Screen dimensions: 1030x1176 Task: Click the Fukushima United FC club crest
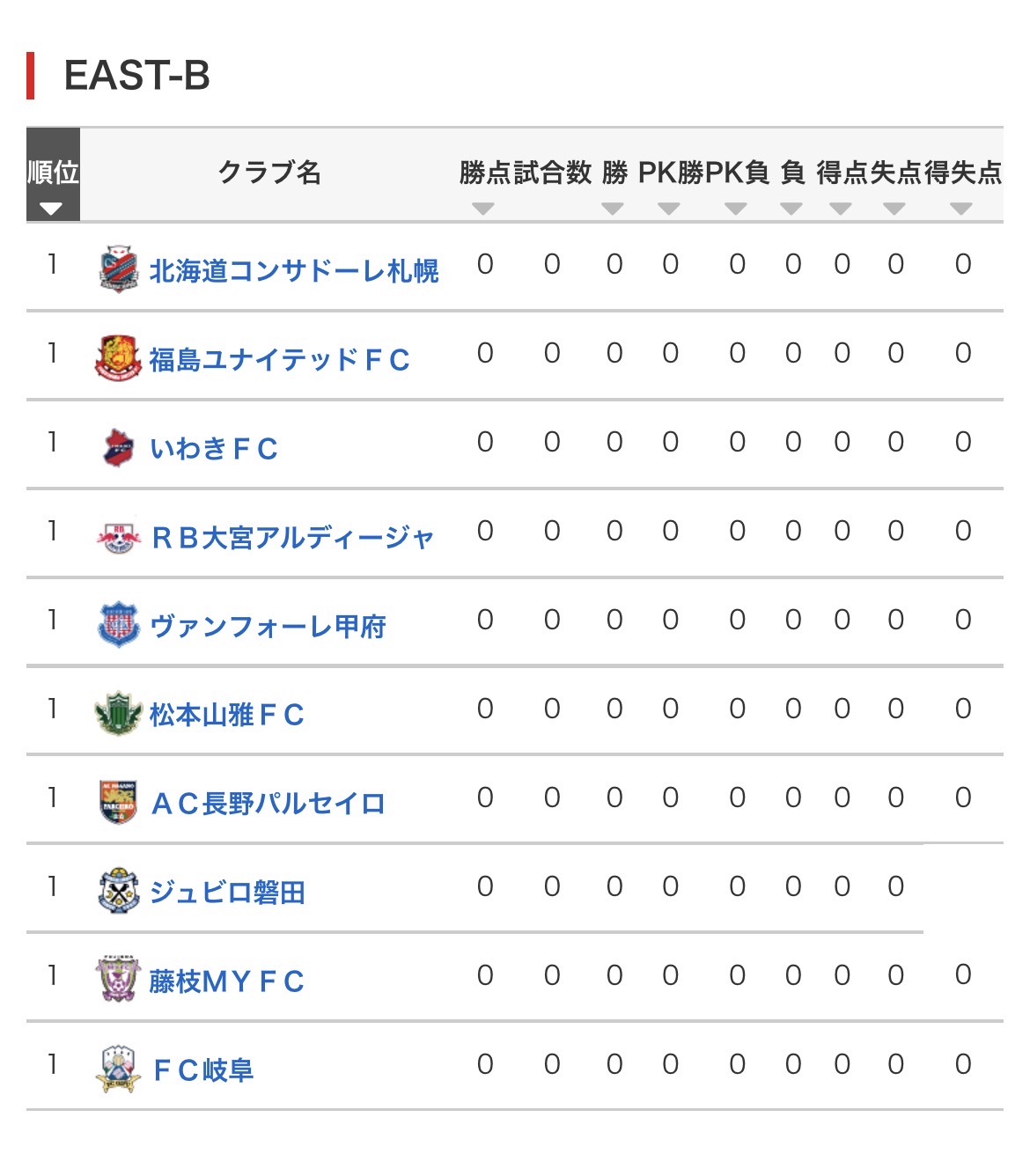click(118, 358)
